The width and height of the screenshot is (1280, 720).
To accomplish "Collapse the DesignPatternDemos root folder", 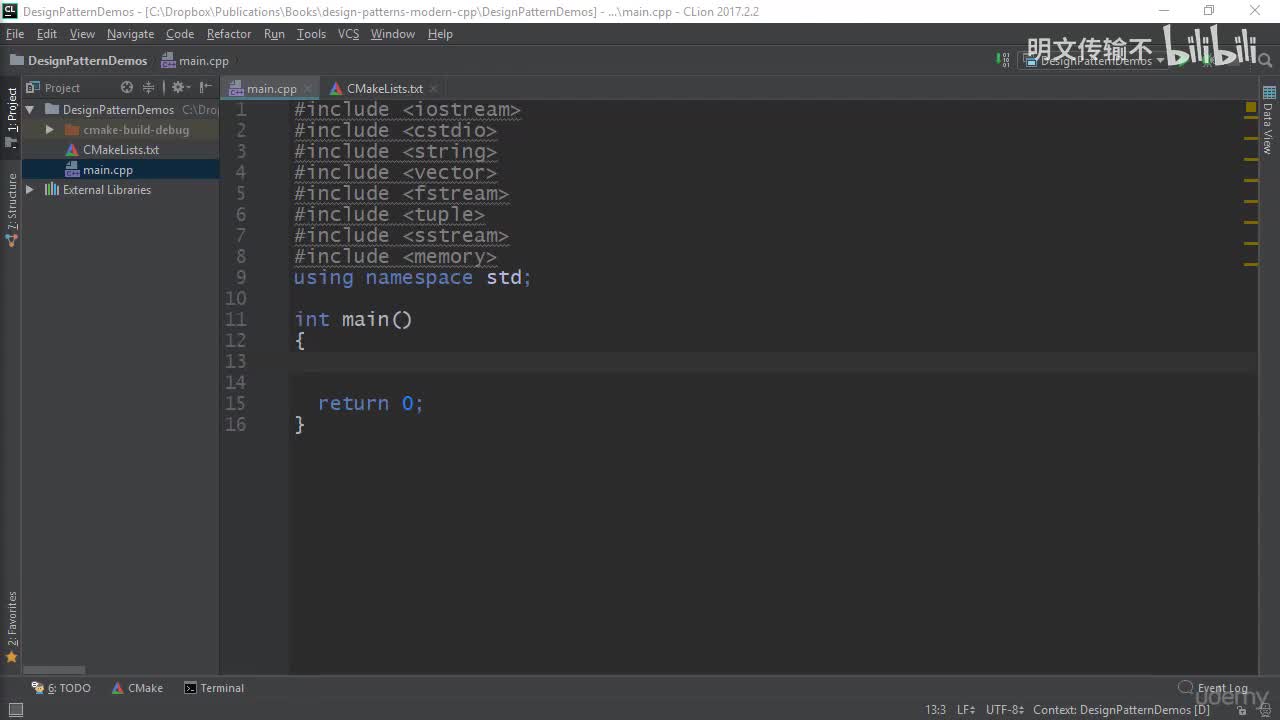I will click(x=30, y=110).
